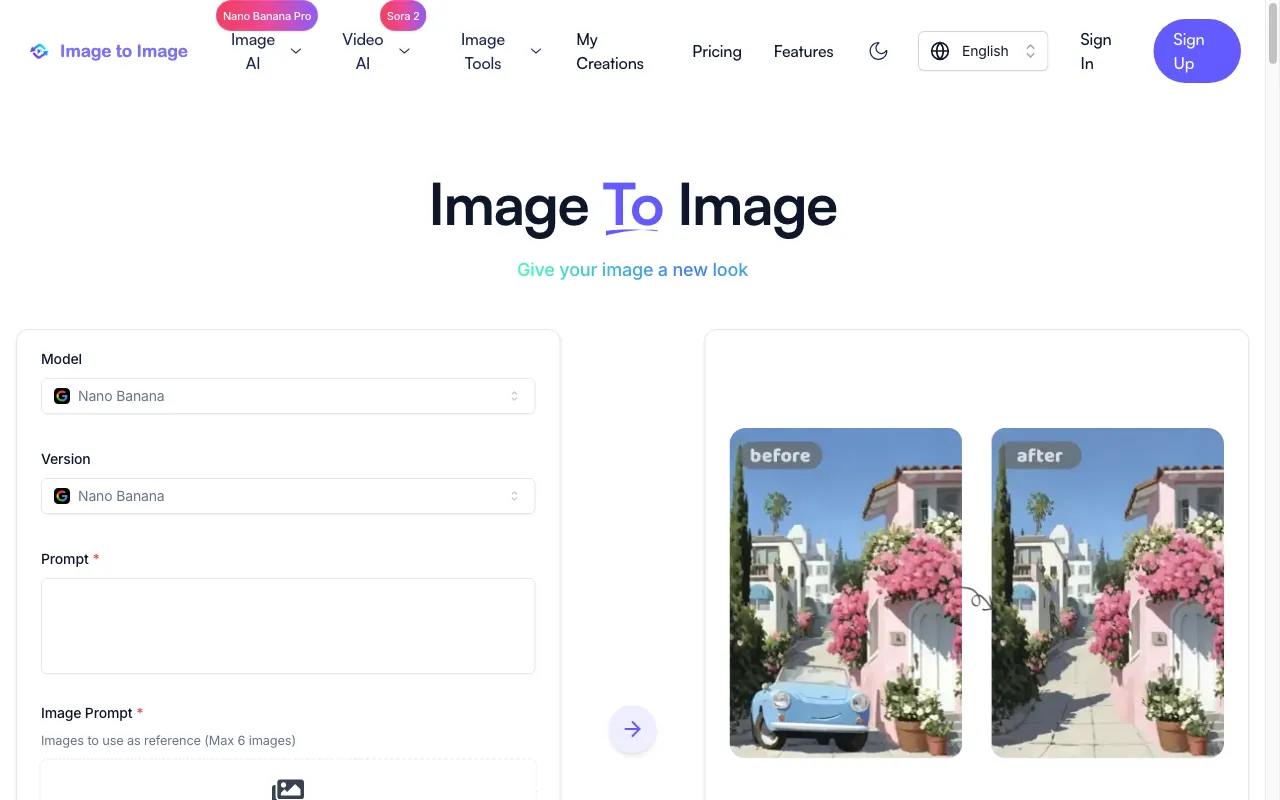The width and height of the screenshot is (1280, 800).
Task: Click the Sora 2 badge
Action: [403, 16]
